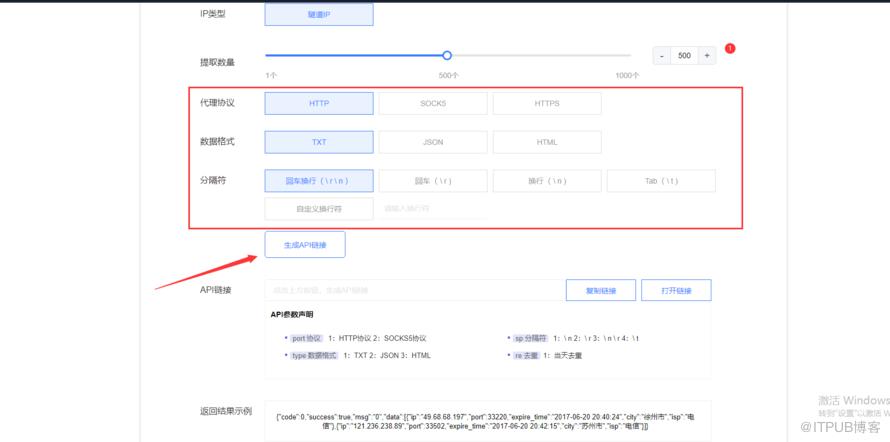Click the 数据格式 label
Image resolution: width=890 pixels, height=442 pixels.
coord(217,142)
